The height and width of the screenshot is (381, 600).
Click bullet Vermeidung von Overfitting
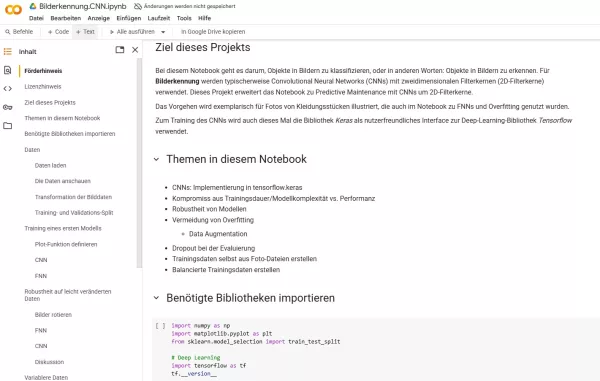click(x=213, y=220)
